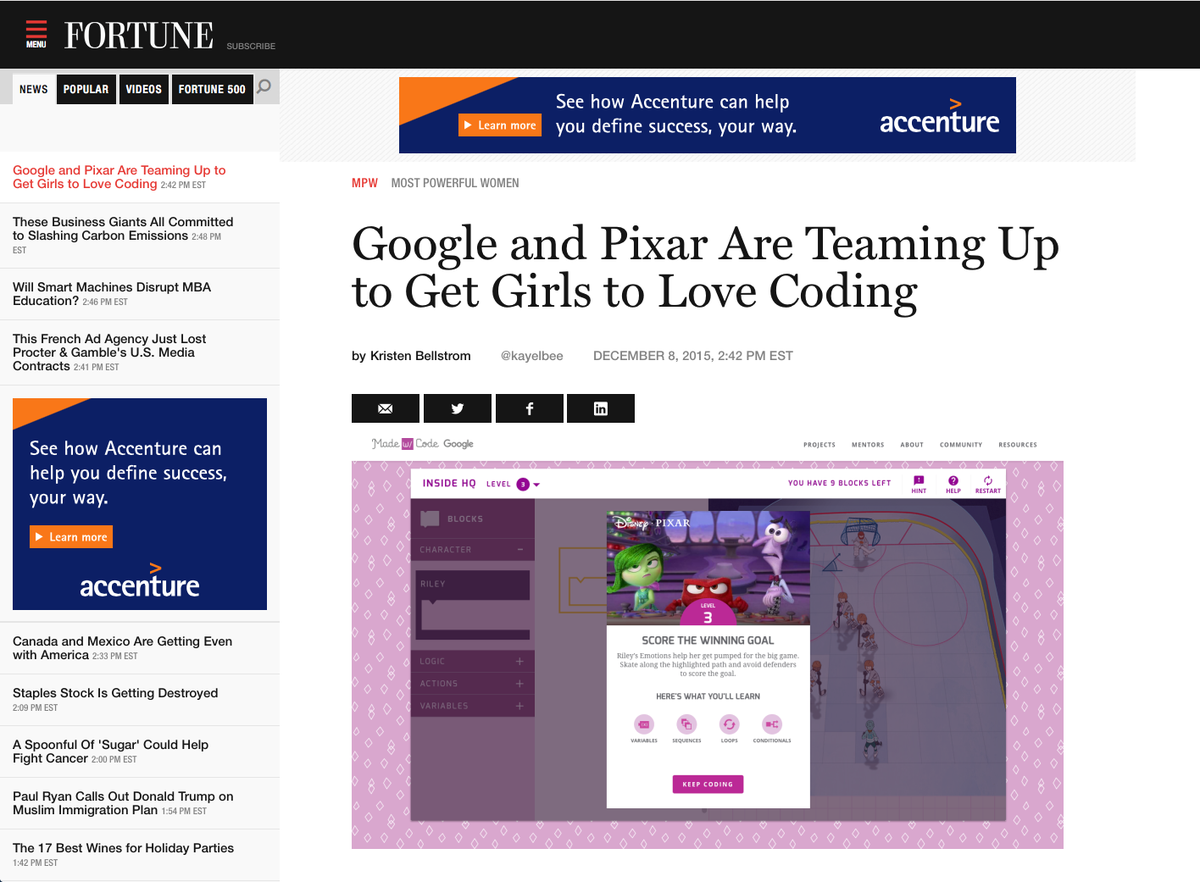The width and height of the screenshot is (1200, 882).
Task: Open PROJECTS in Made with Code menu
Action: click(x=819, y=445)
